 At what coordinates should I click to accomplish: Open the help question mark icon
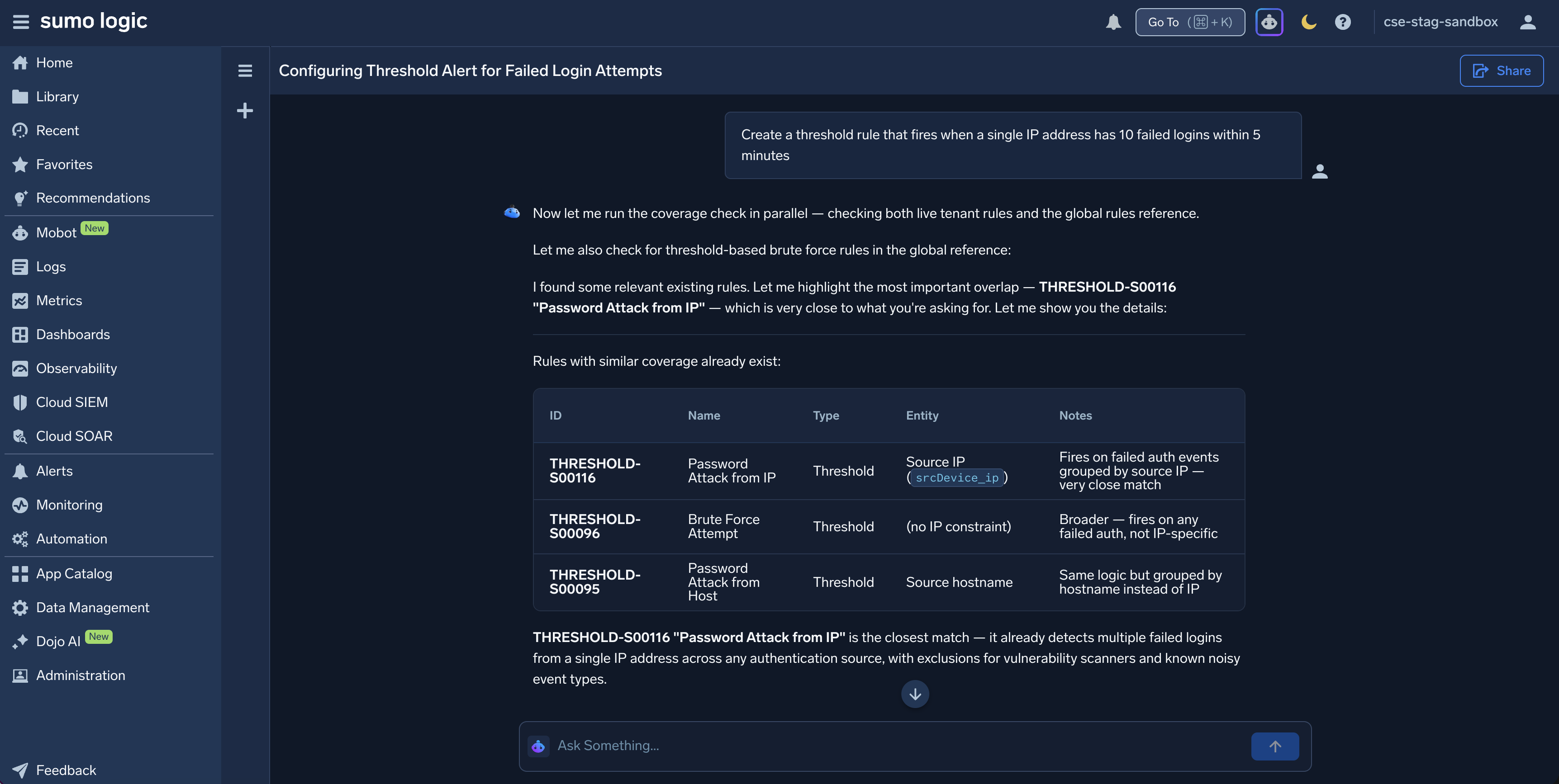coord(1342,23)
